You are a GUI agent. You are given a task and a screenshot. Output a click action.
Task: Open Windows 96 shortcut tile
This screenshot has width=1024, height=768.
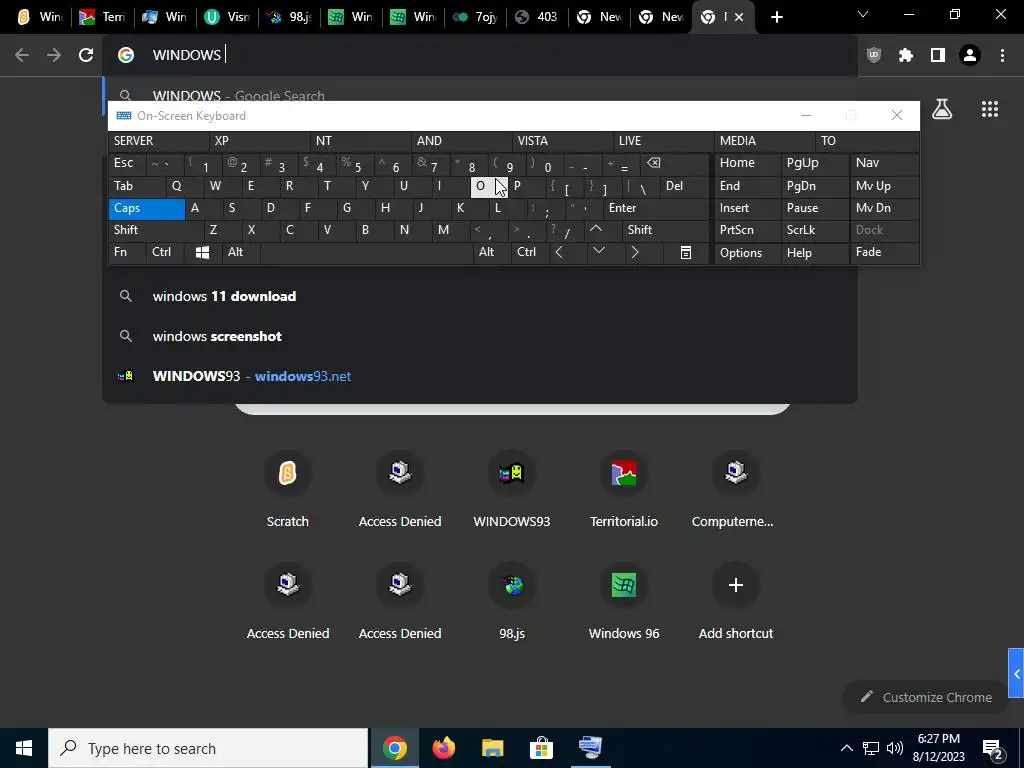click(x=624, y=600)
